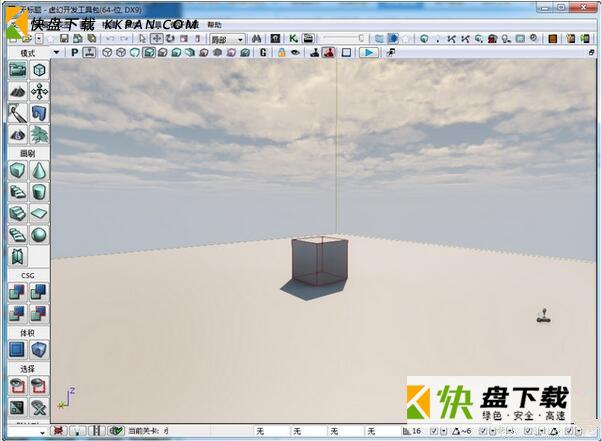Open the grid size 16 dropdown arrow
Image resolution: width=601 pixels, height=441 pixels.
[443, 431]
